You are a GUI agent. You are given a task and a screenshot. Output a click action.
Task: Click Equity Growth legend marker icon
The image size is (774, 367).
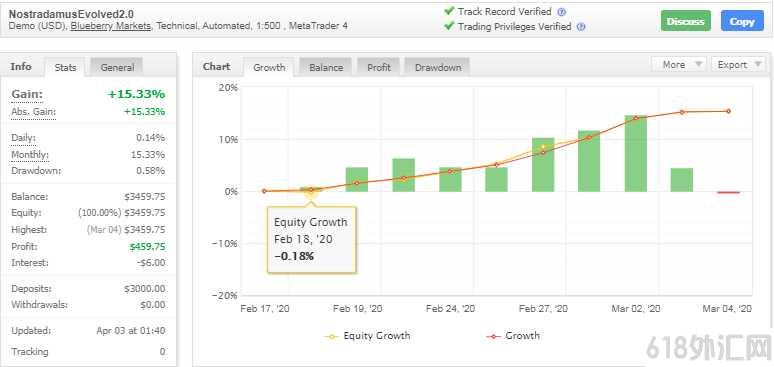click(331, 336)
